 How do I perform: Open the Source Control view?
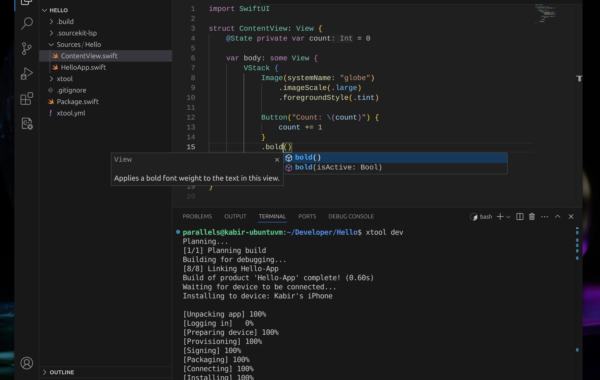(x=27, y=49)
